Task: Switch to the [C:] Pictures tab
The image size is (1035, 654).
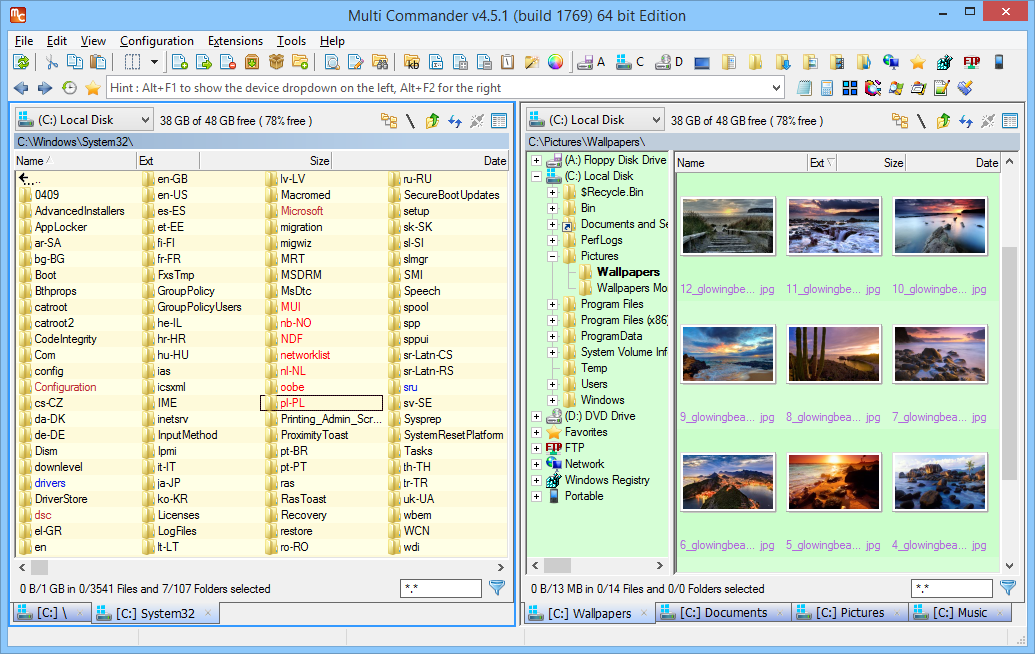Action: (850, 613)
